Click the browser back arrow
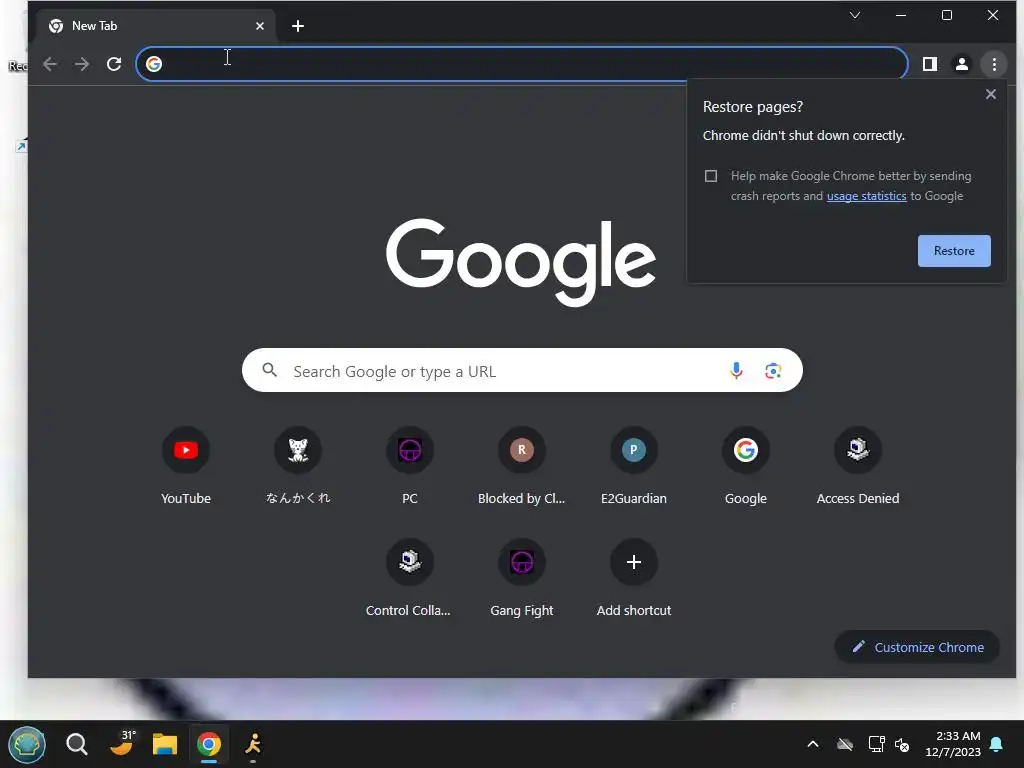 click(x=50, y=64)
